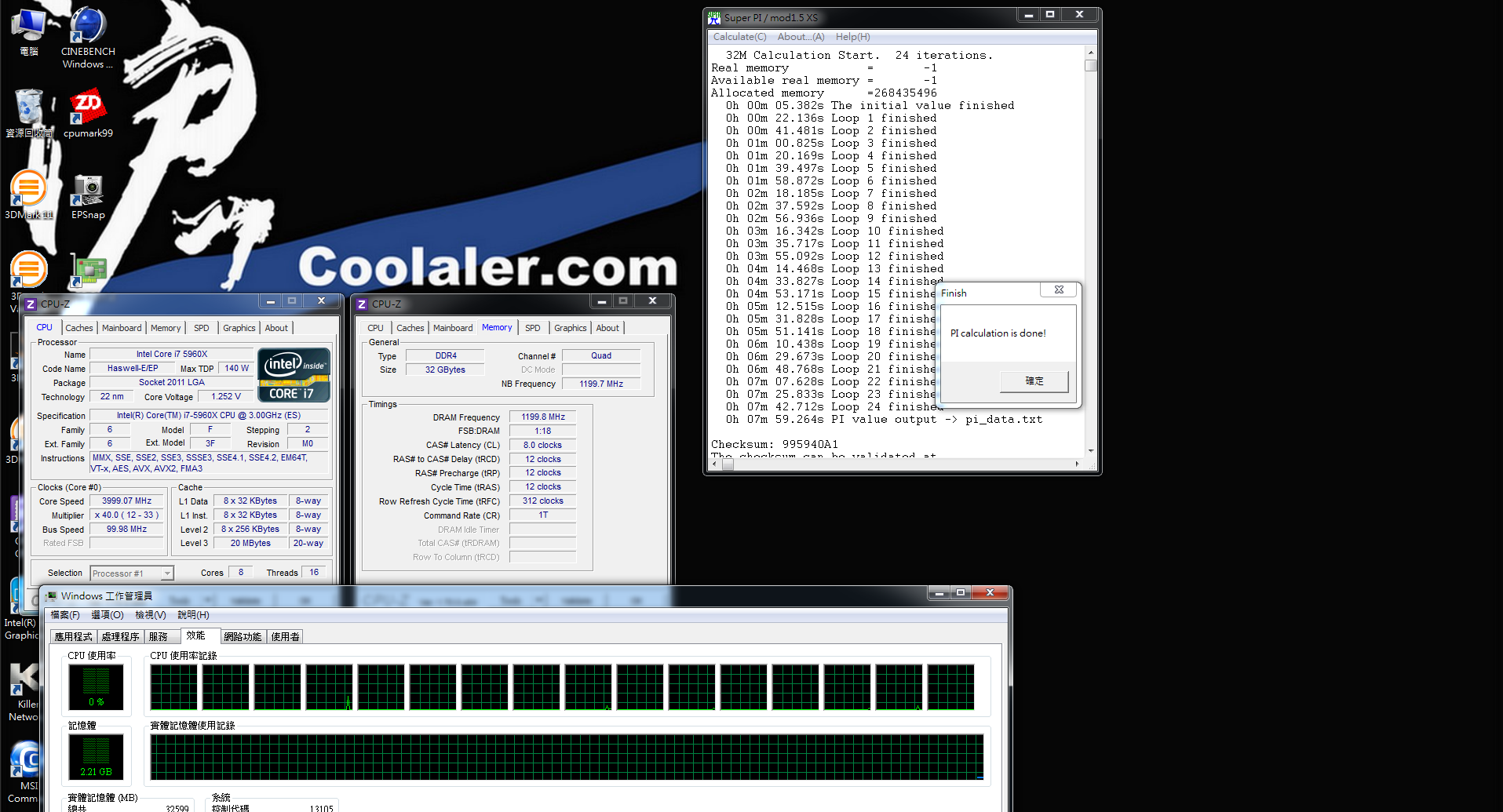Click the Multiplier value x 40.0

coord(127,515)
